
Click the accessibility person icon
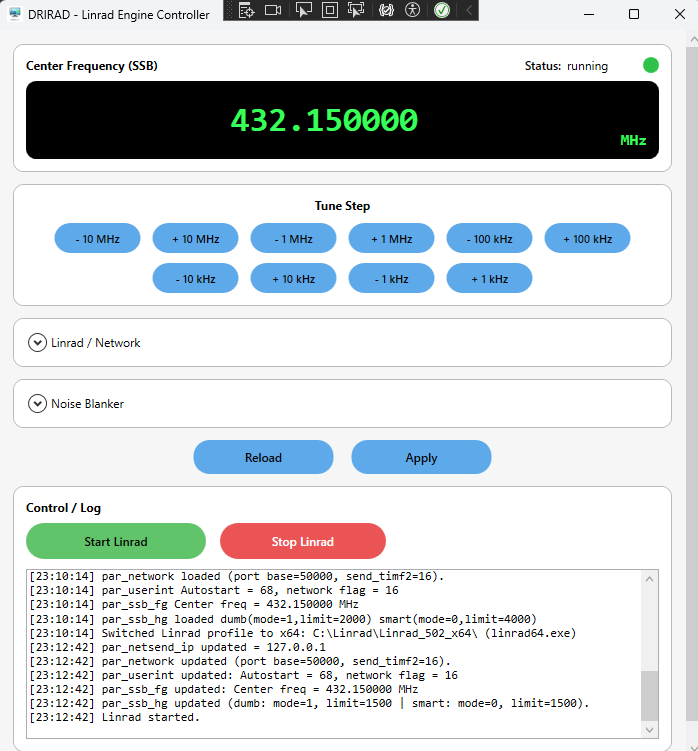pyautogui.click(x=413, y=10)
